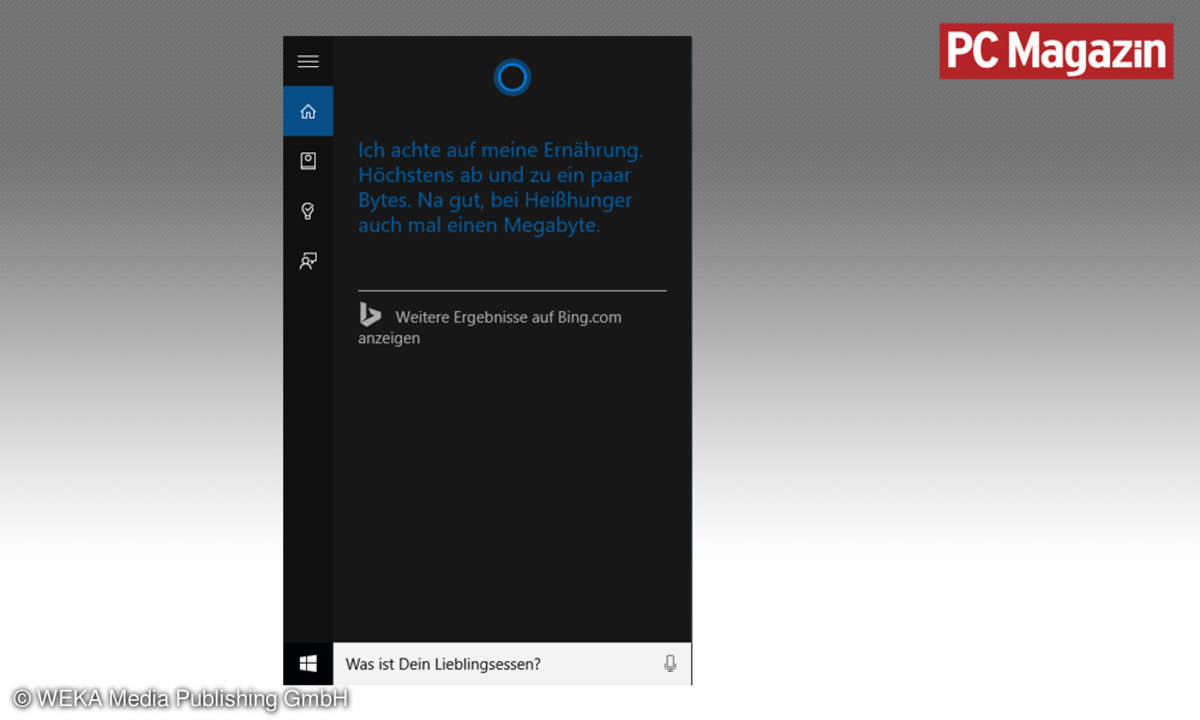Click the word 'Megabyte' in Cortana's answer
Screen dimensions: 1200x720
(551, 226)
